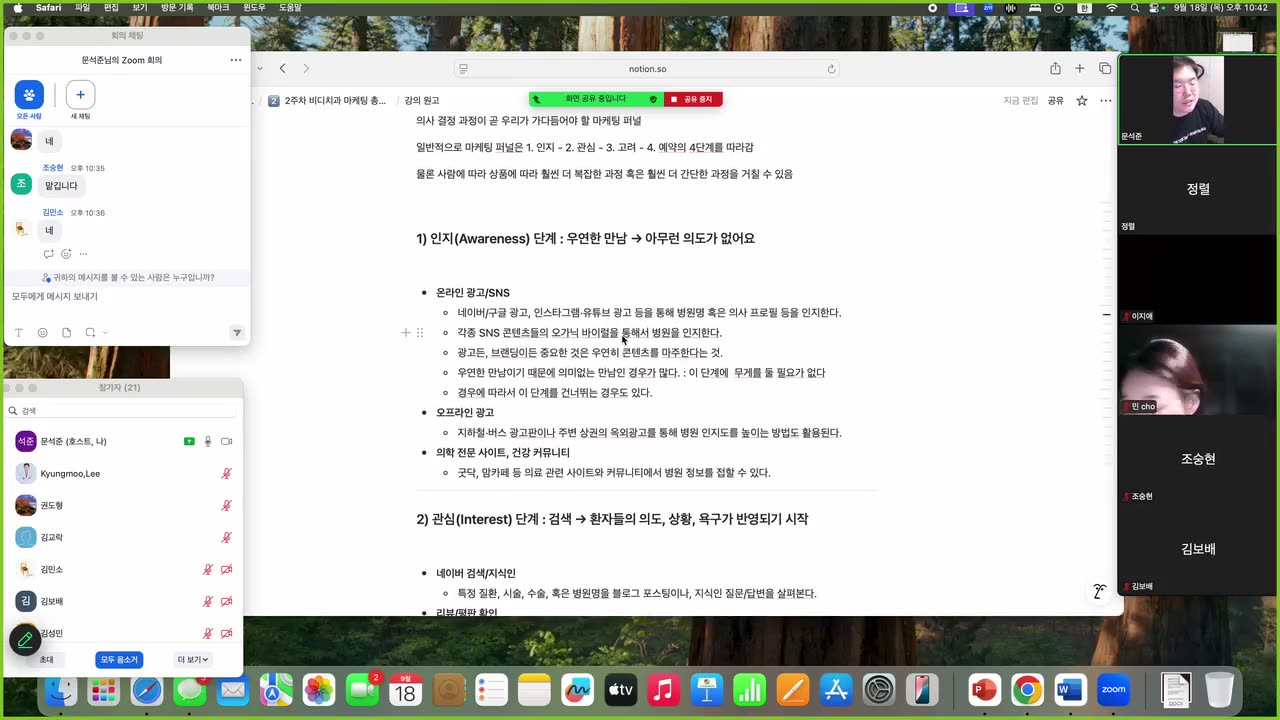The image size is (1280, 720).
Task: Grab the drag handle beside SNS line
Action: click(x=420, y=332)
